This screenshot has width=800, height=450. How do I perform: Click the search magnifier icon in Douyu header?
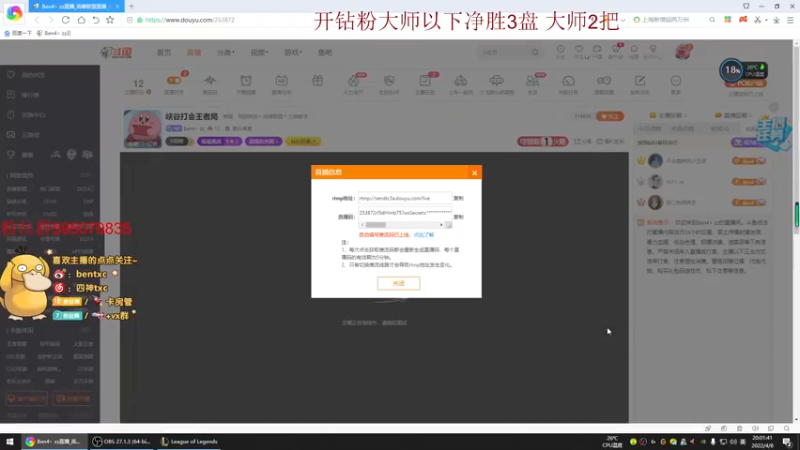535,52
